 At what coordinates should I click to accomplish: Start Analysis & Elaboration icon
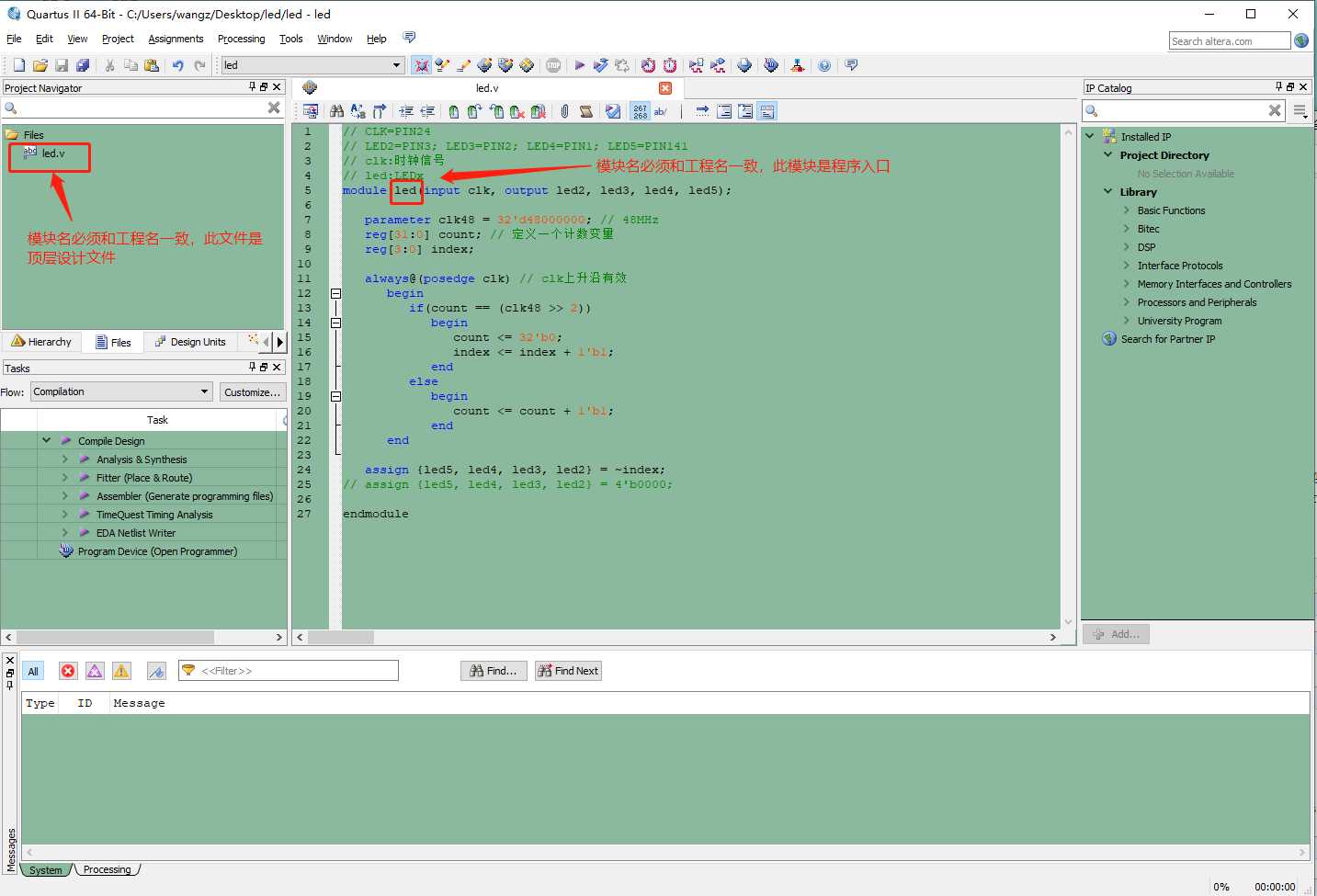(x=600, y=65)
